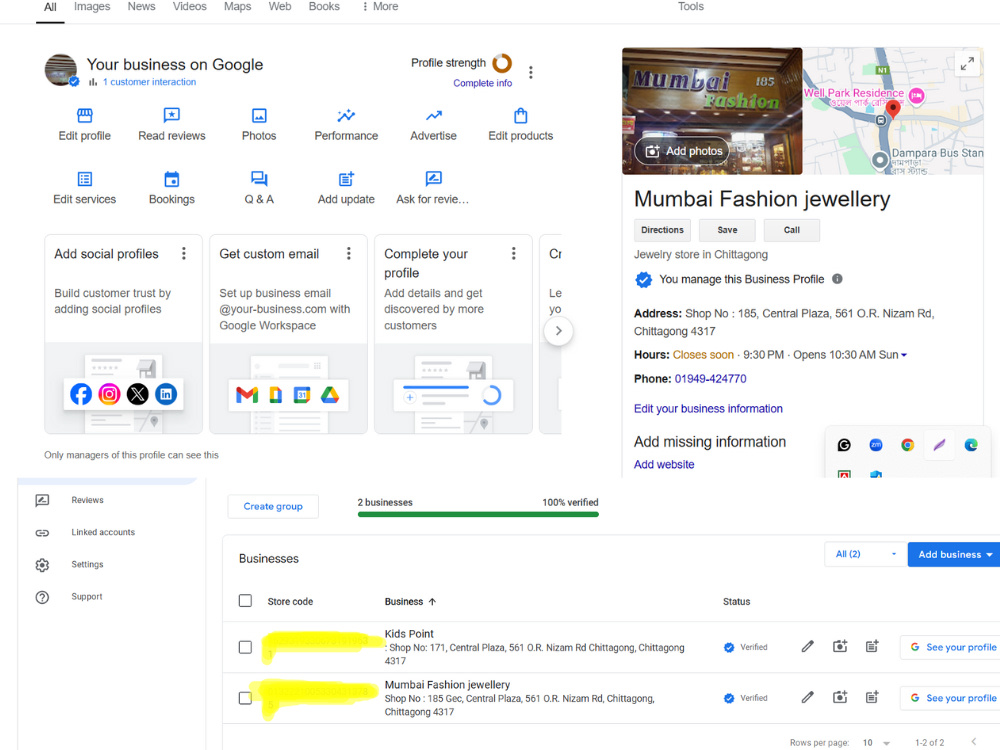
Task: Select the Read reviews icon
Action: (171, 116)
